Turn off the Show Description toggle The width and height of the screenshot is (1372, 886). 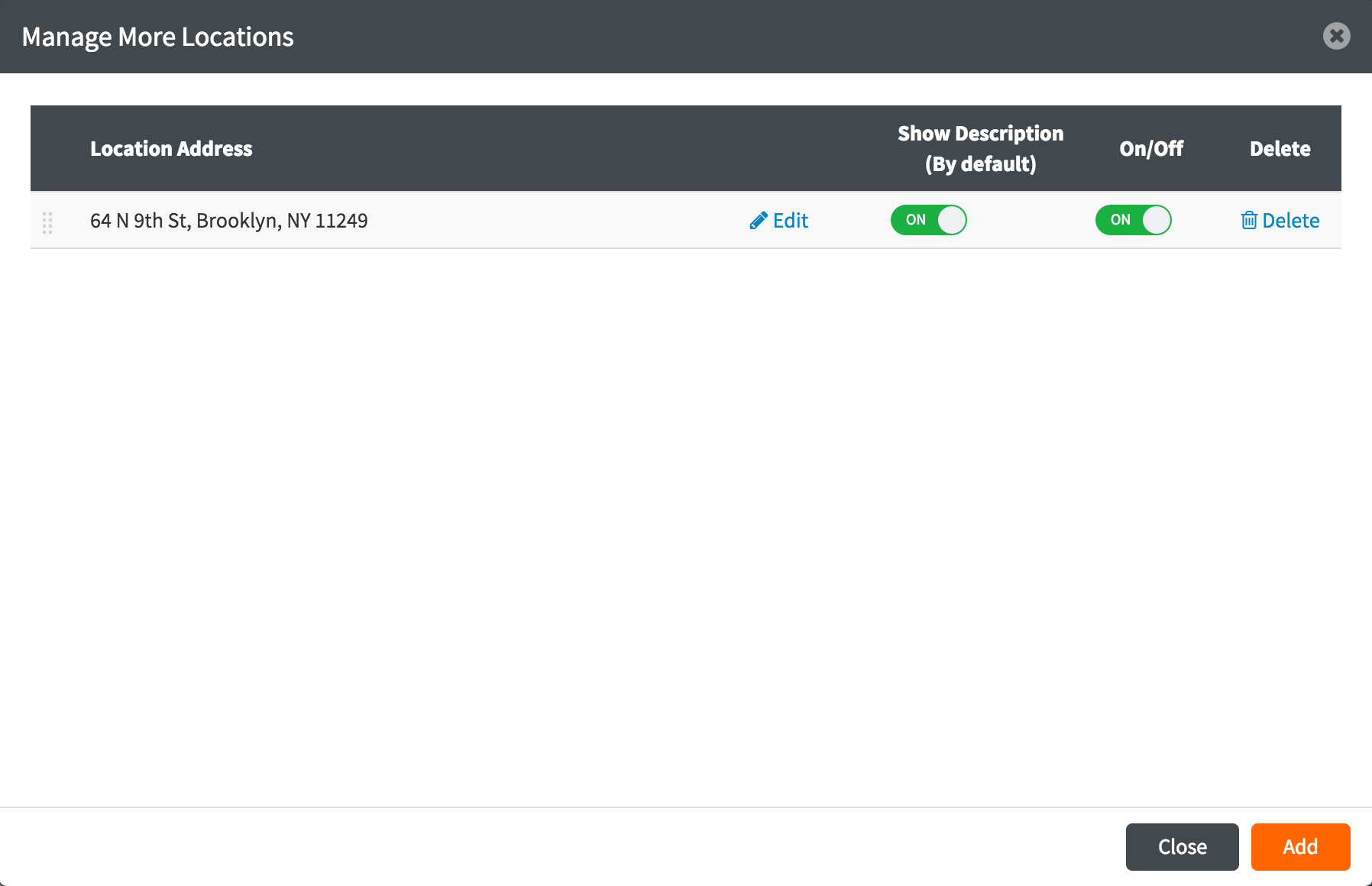[928, 220]
